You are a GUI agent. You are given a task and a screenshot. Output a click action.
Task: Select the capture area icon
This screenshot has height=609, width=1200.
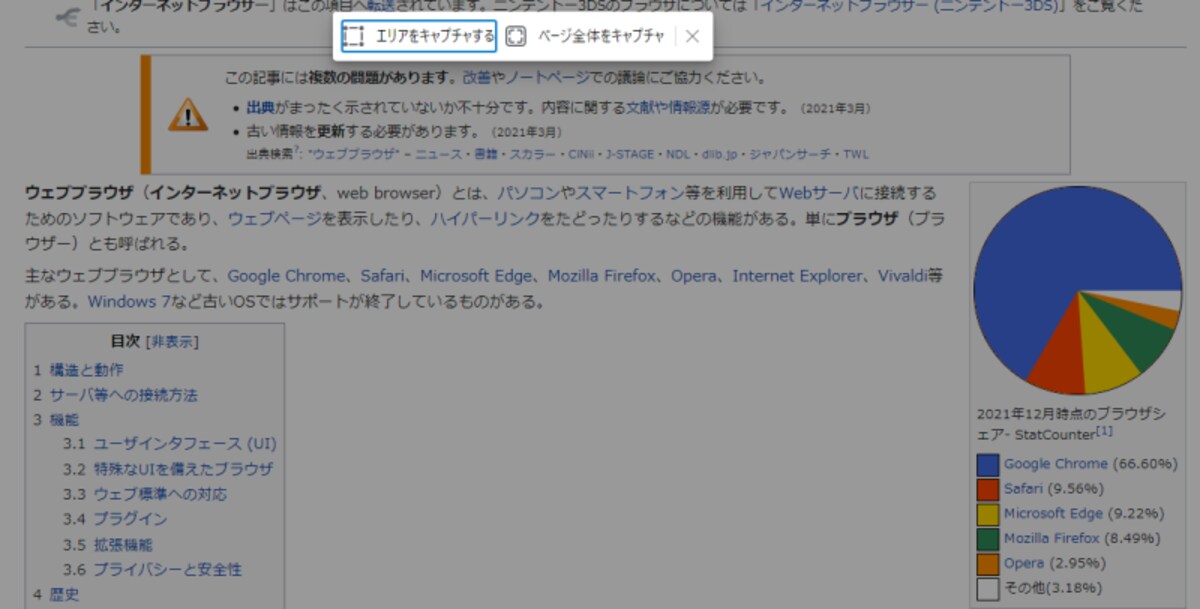click(x=354, y=37)
